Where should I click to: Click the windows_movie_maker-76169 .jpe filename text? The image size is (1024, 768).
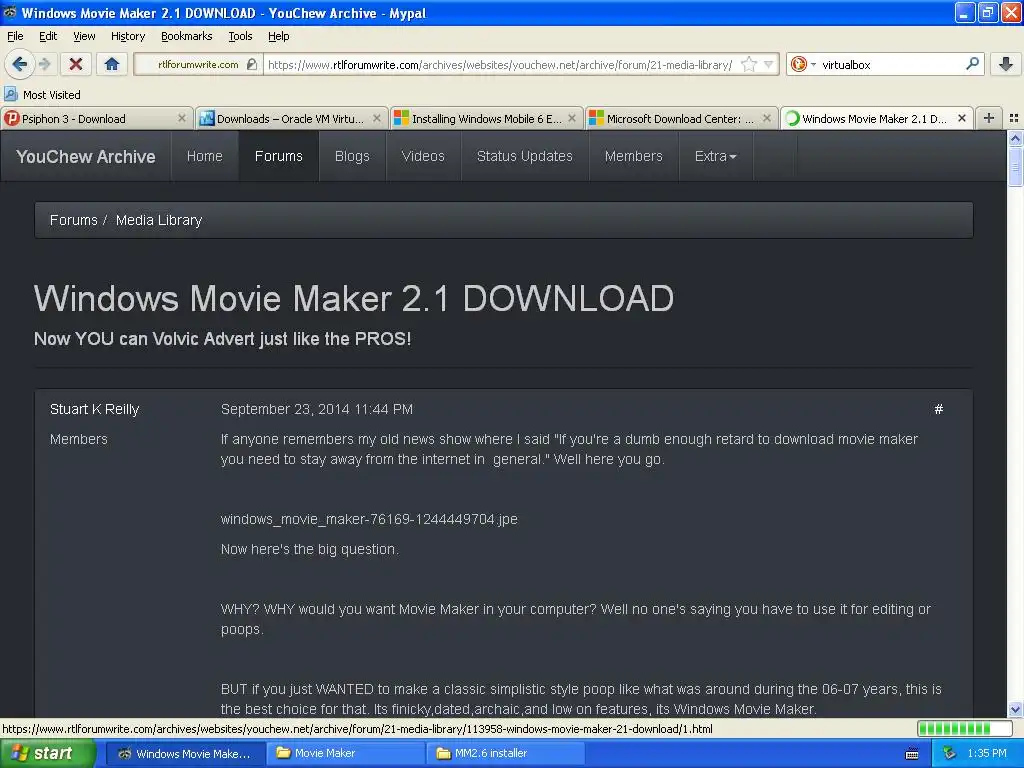(x=369, y=519)
